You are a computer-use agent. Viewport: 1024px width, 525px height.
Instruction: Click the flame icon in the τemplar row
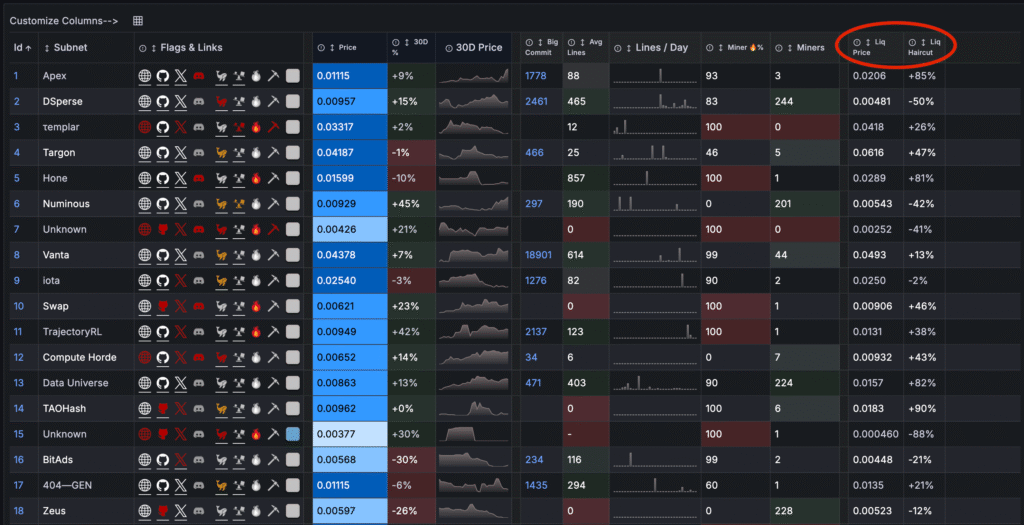pos(256,127)
